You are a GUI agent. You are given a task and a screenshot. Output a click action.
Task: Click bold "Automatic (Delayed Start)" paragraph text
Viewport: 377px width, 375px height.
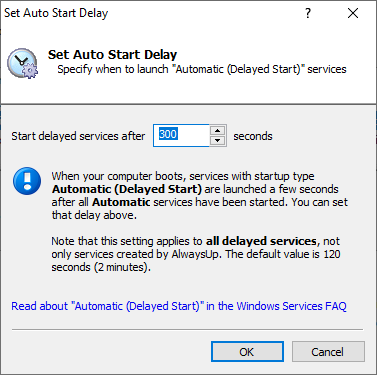[x=127, y=189]
